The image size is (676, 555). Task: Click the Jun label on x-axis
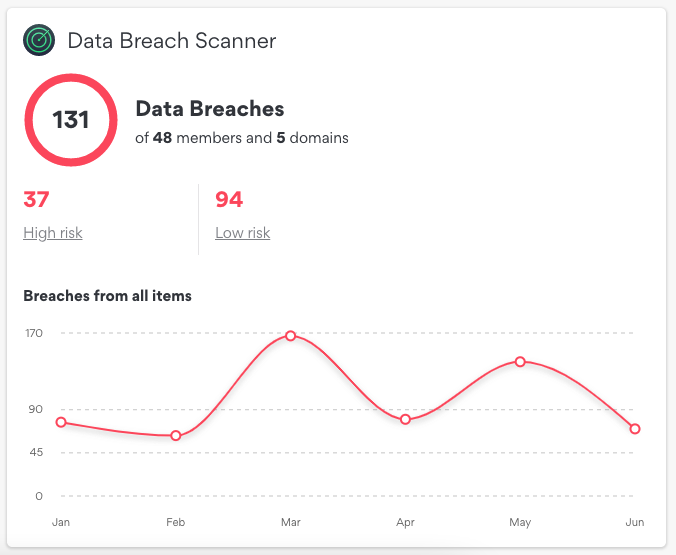click(636, 522)
